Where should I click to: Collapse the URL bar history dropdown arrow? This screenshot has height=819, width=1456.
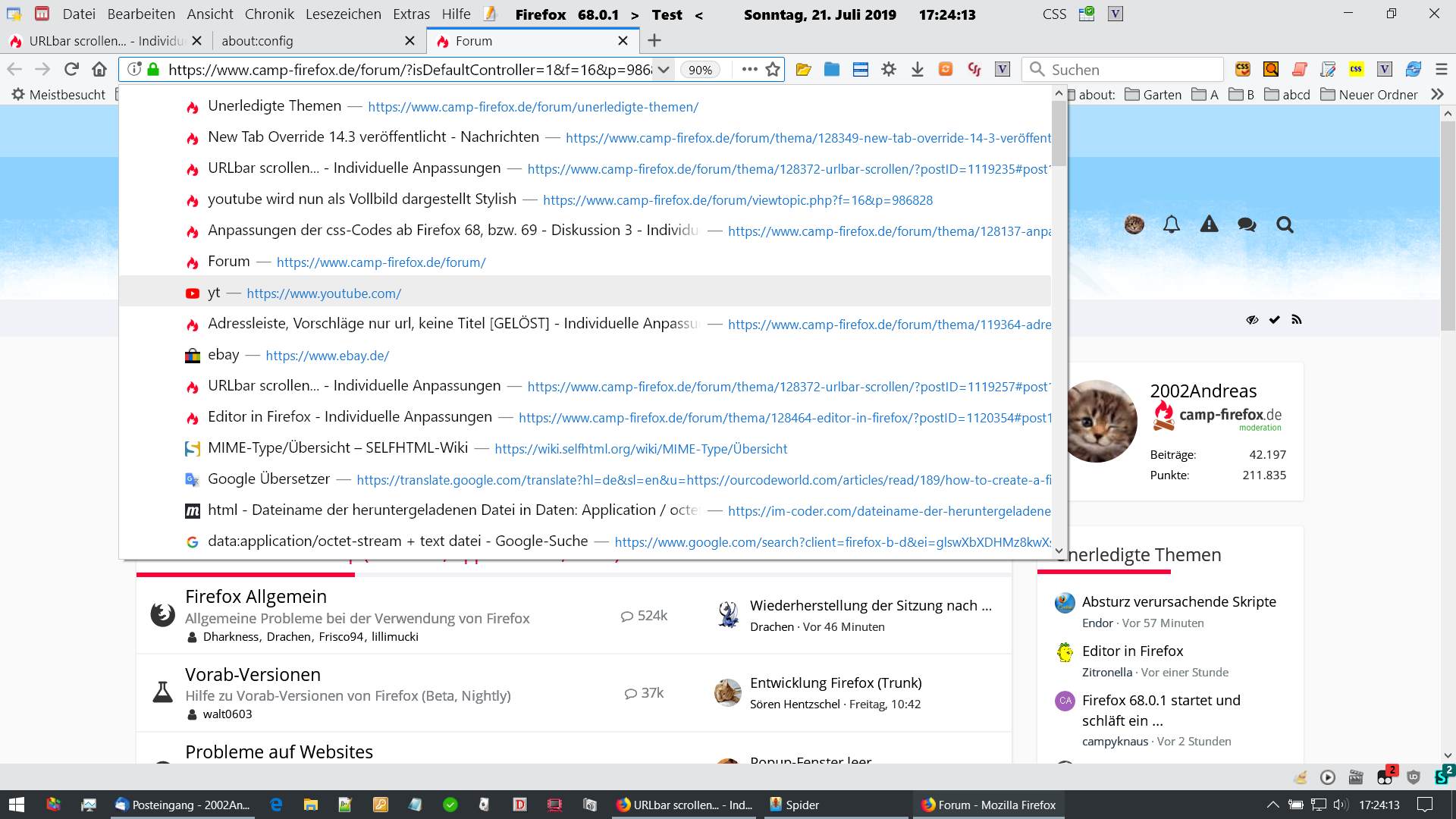[x=663, y=70]
